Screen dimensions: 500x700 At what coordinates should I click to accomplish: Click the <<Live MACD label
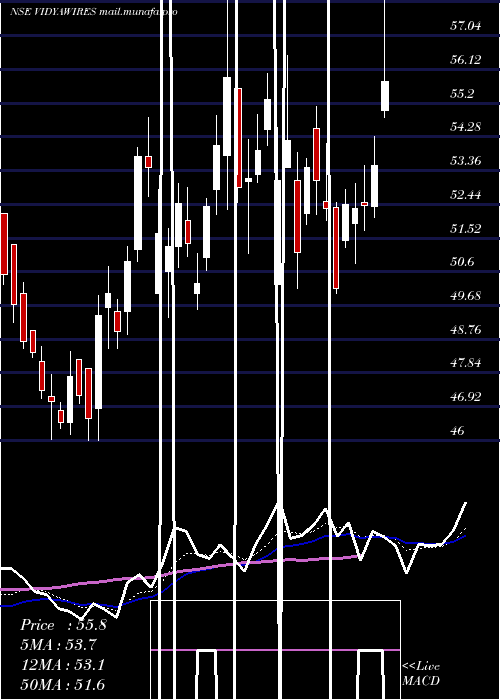(x=421, y=674)
